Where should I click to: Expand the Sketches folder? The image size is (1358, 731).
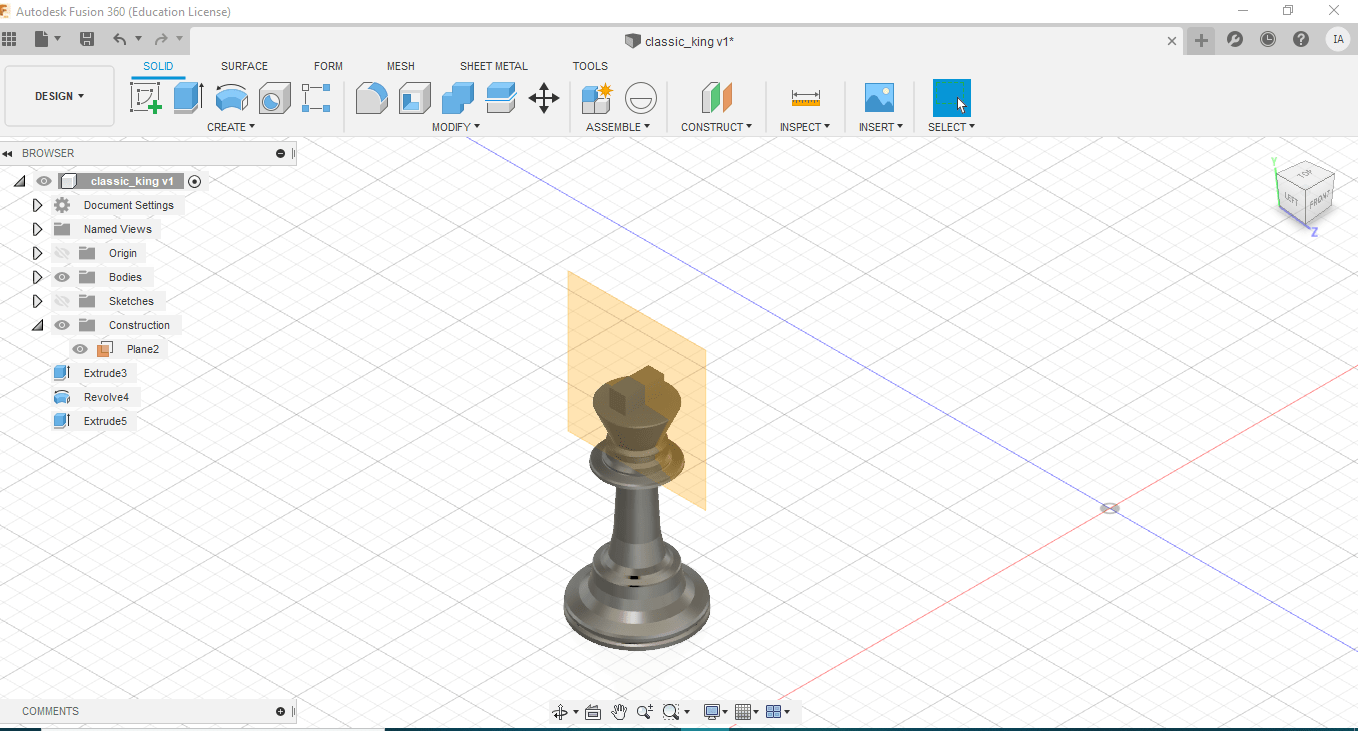[38, 301]
